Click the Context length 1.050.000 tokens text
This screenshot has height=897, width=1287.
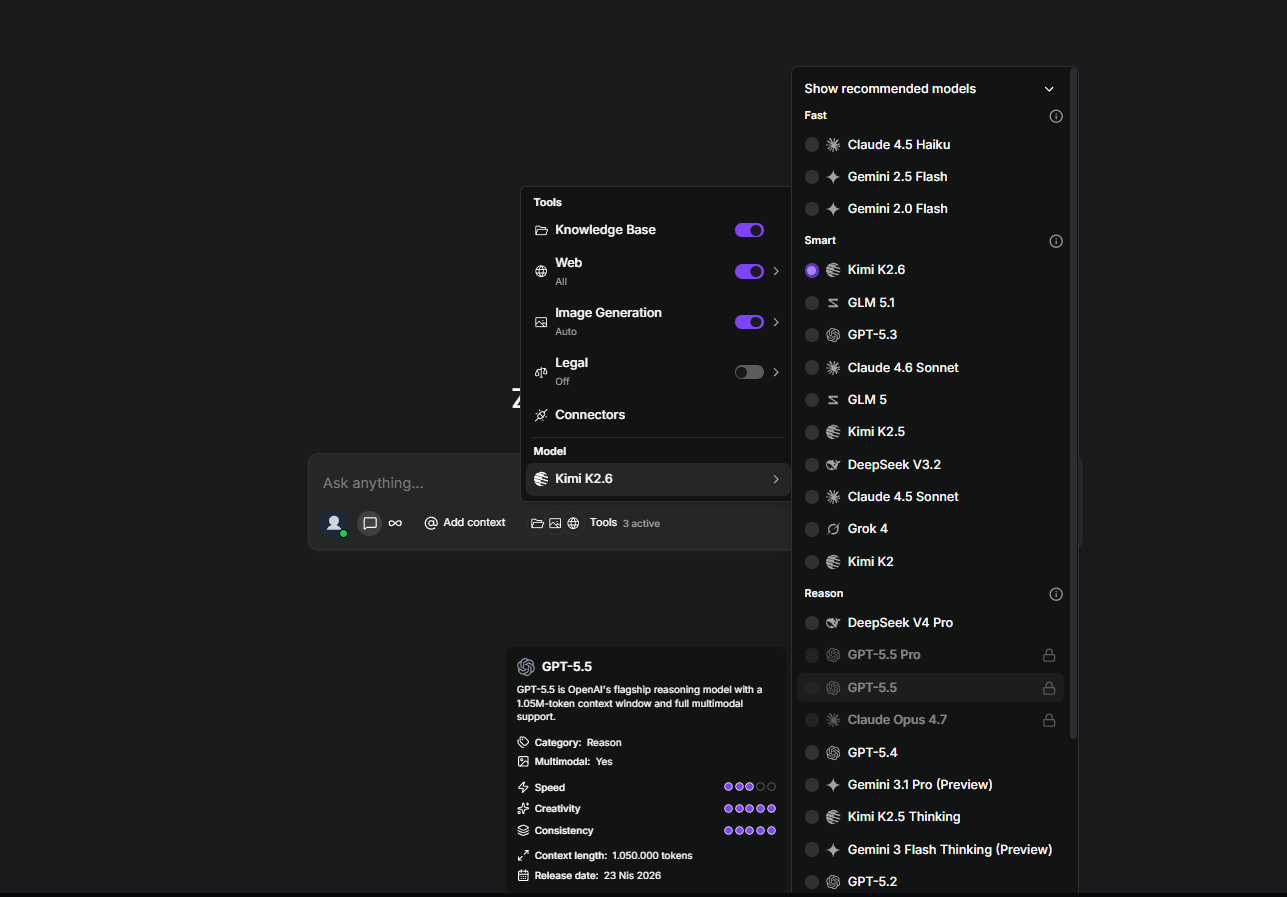coord(613,856)
